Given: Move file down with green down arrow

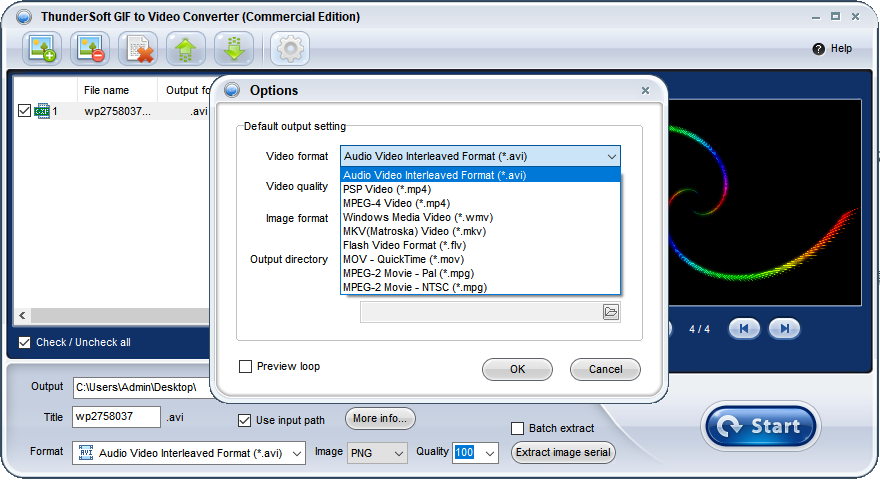Looking at the screenshot, I should click(234, 48).
